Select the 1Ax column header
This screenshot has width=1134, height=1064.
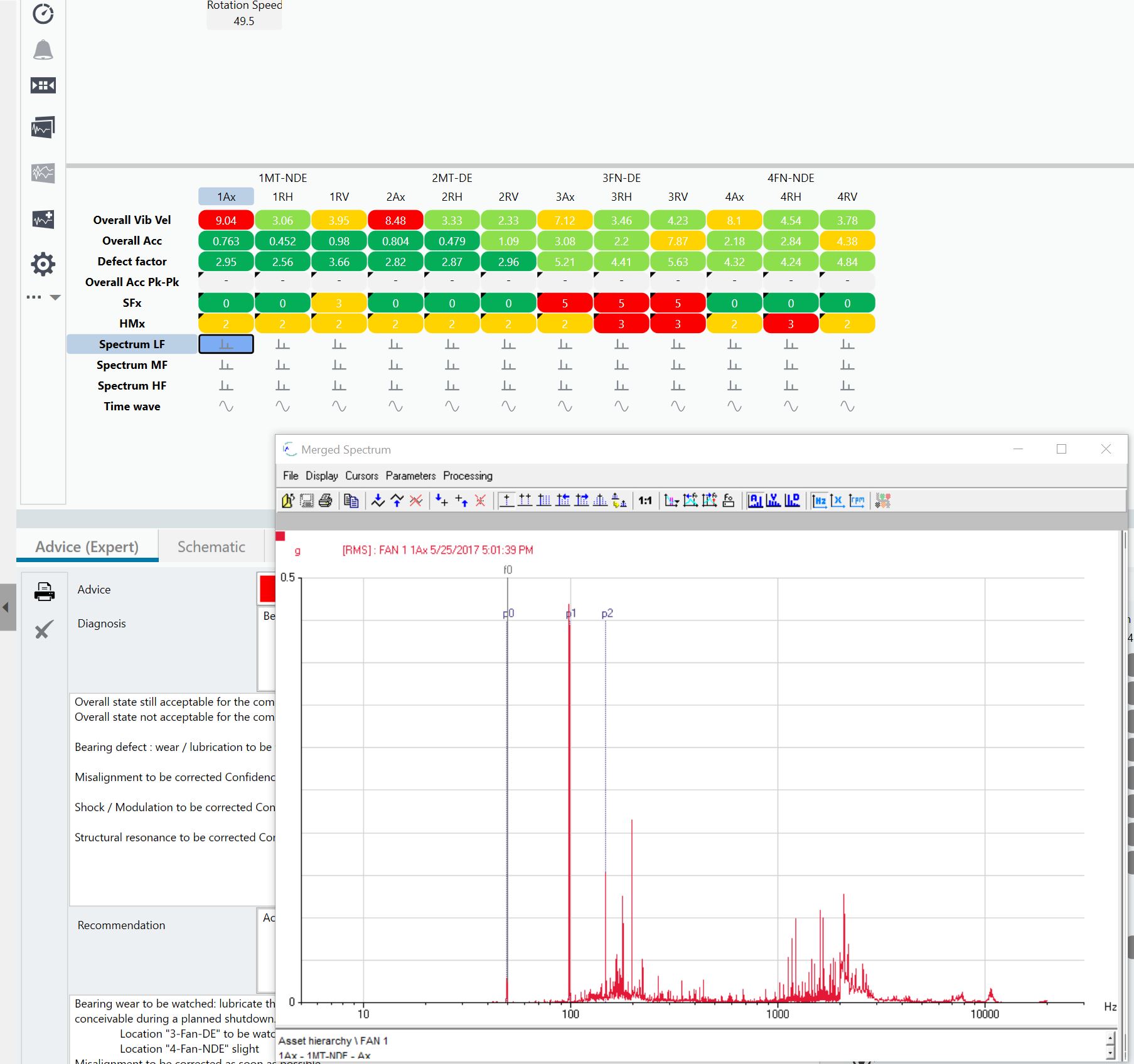226,197
